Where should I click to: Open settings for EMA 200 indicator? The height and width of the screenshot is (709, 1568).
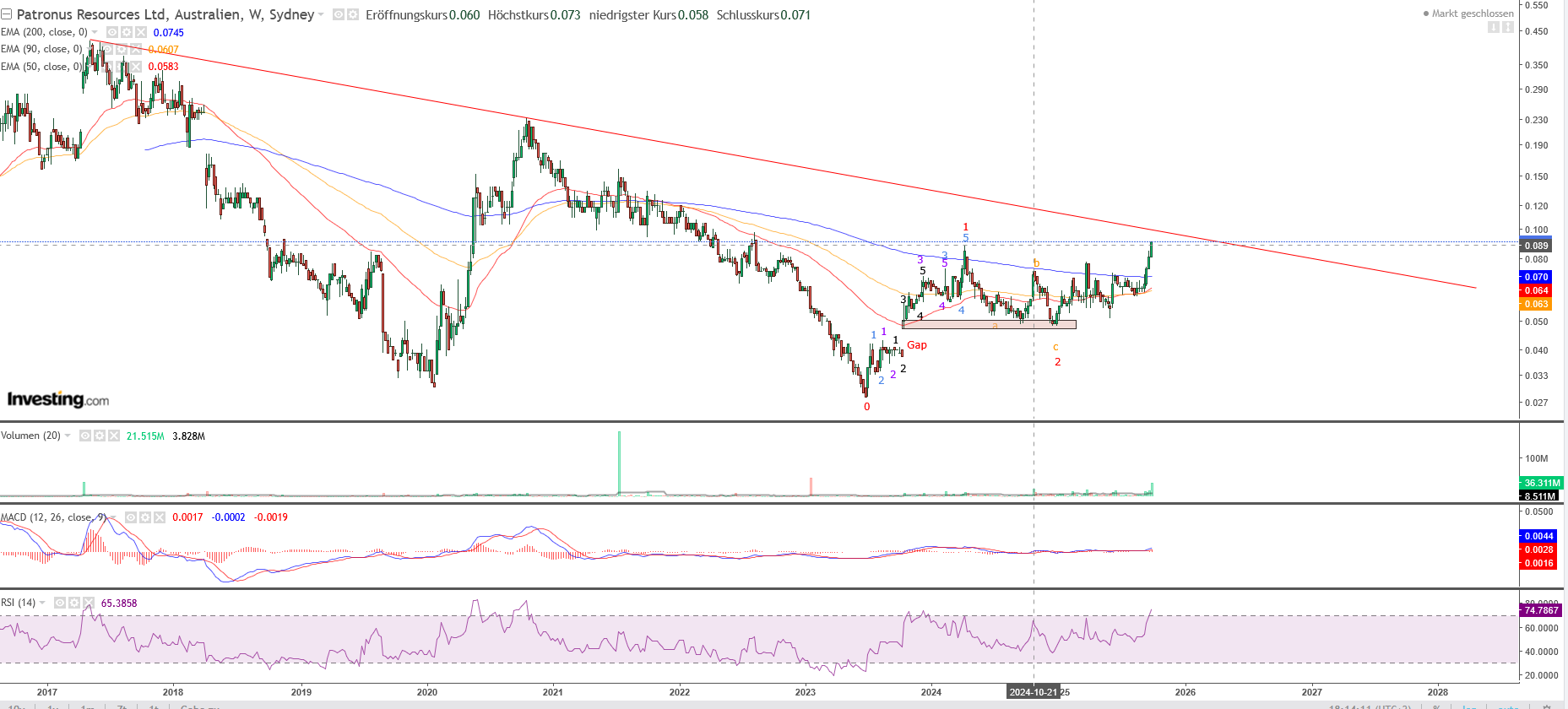pyautogui.click(x=126, y=32)
